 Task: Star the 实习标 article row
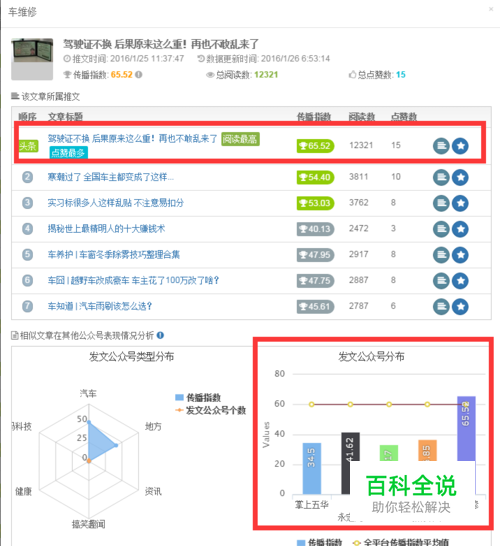[x=460, y=203]
